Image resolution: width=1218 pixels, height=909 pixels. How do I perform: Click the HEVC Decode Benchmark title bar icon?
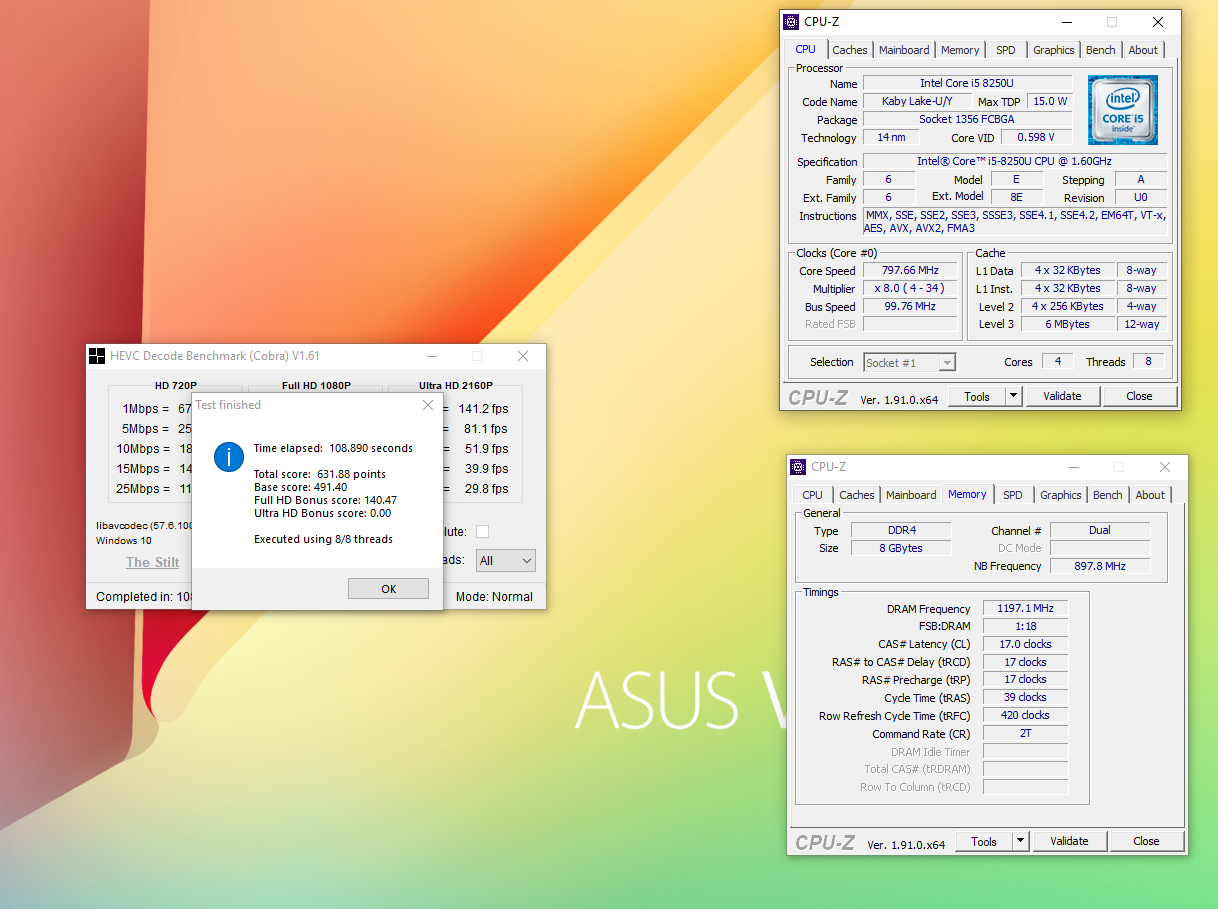97,356
